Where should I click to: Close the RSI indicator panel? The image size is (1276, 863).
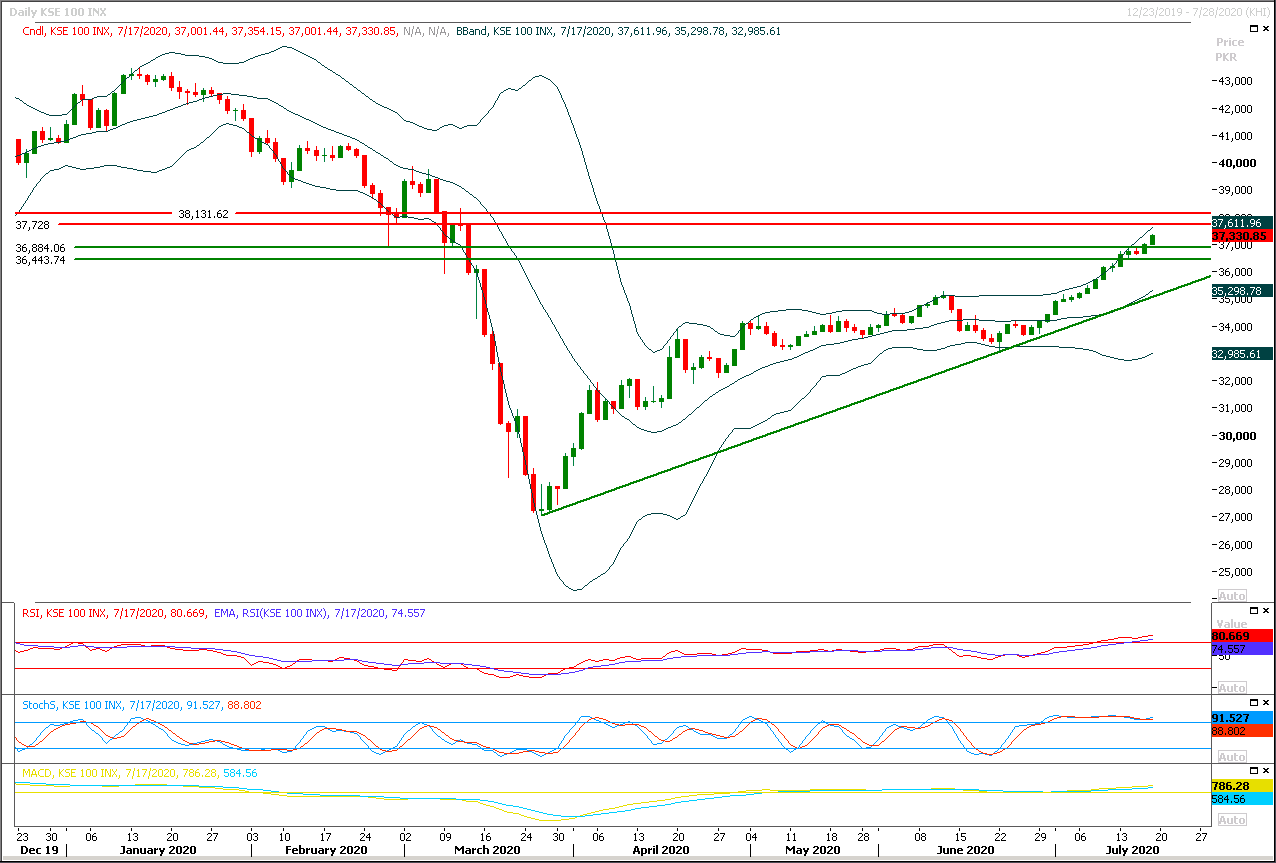(1267, 610)
